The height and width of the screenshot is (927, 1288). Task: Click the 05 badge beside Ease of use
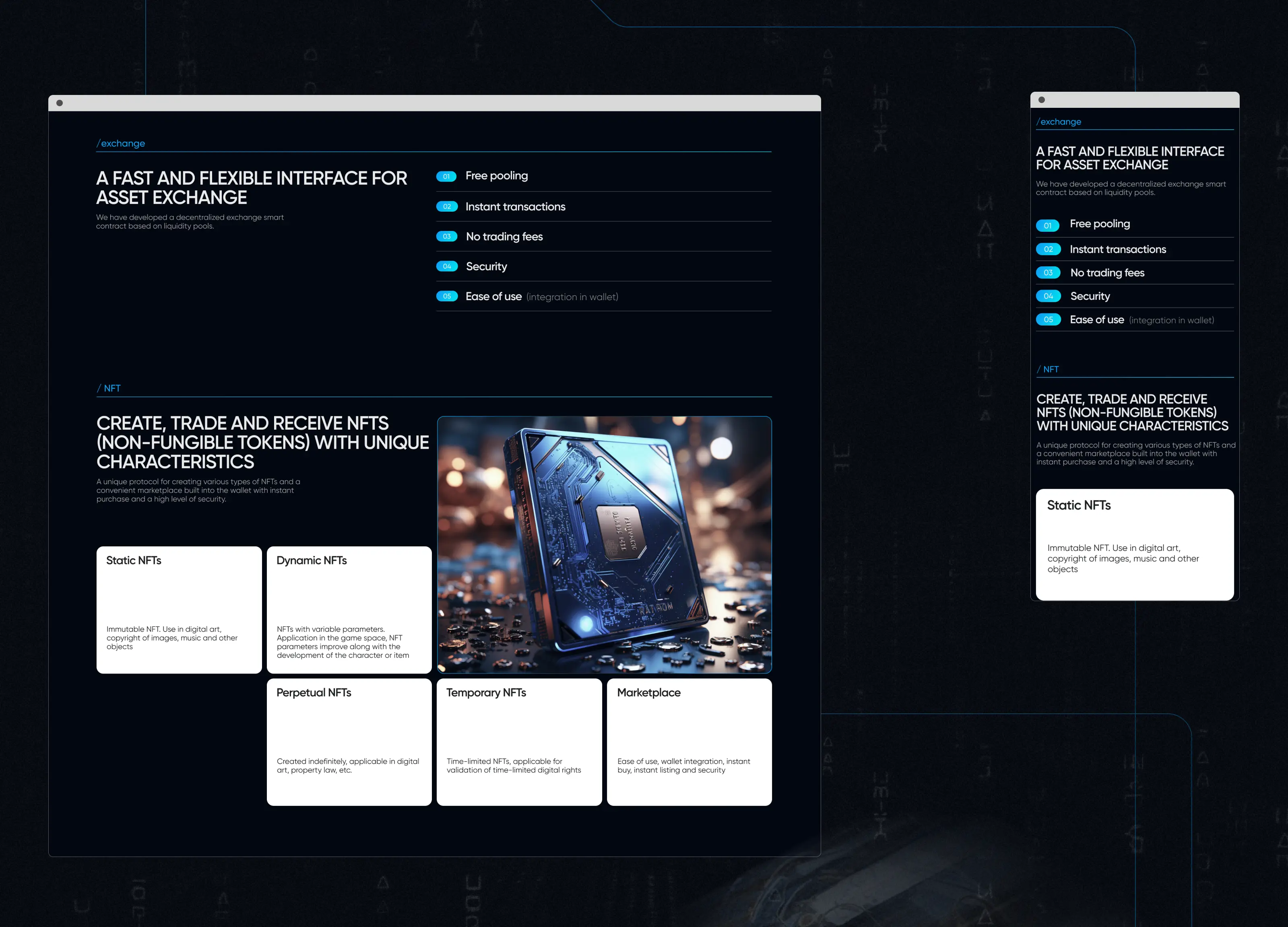(446, 296)
